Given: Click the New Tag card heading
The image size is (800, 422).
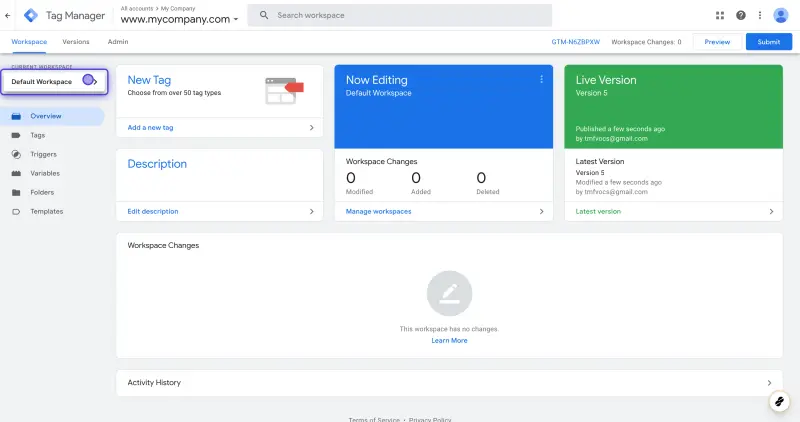Looking at the screenshot, I should point(149,80).
